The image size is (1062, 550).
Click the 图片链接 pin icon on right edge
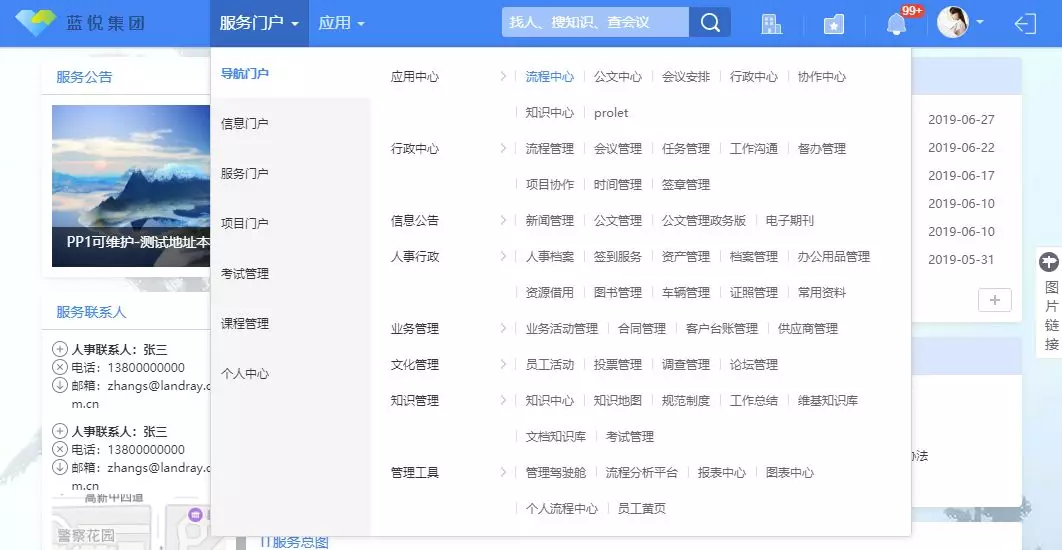coord(1049,262)
